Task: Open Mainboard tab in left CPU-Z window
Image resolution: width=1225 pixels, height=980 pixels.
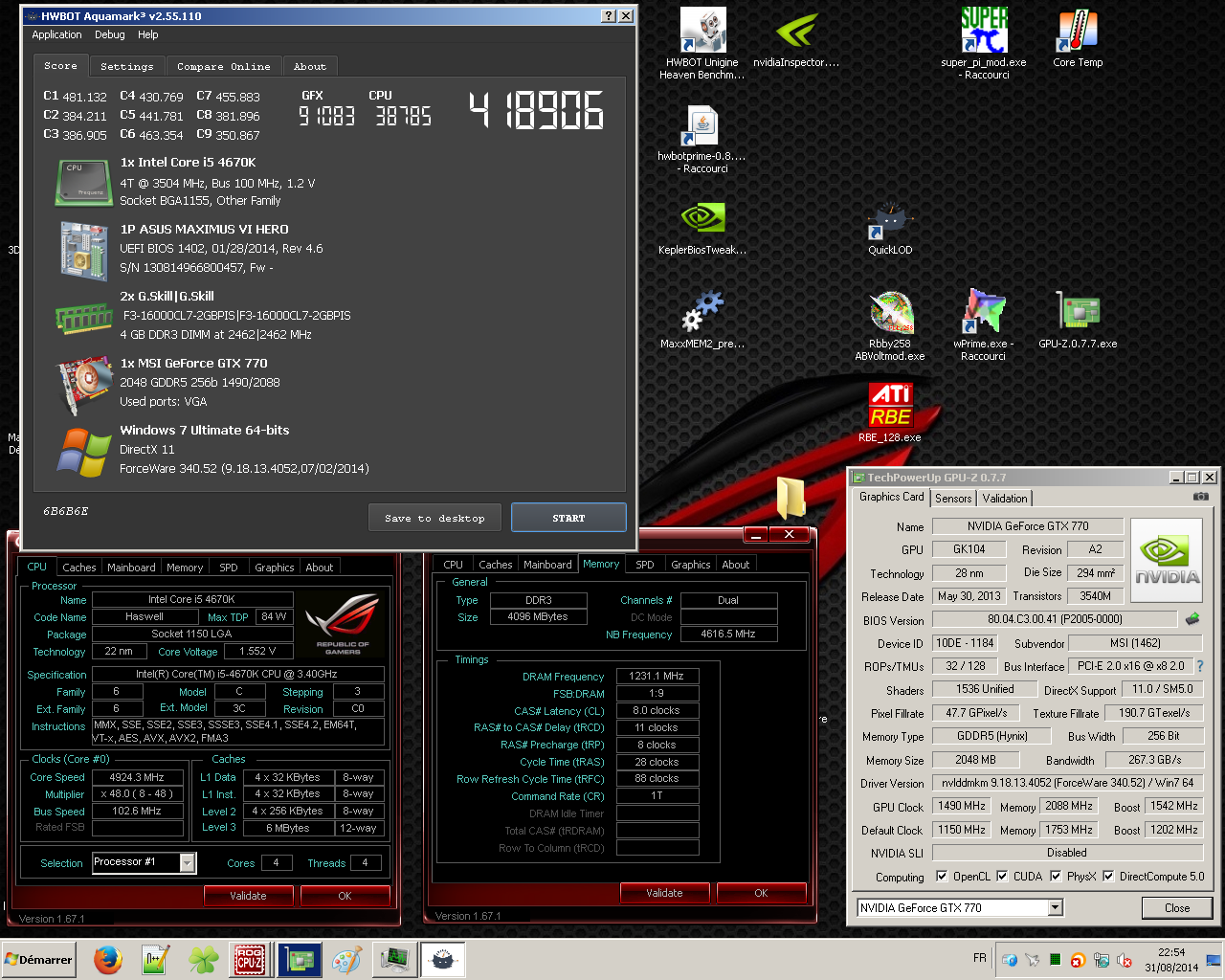Action: [x=131, y=567]
